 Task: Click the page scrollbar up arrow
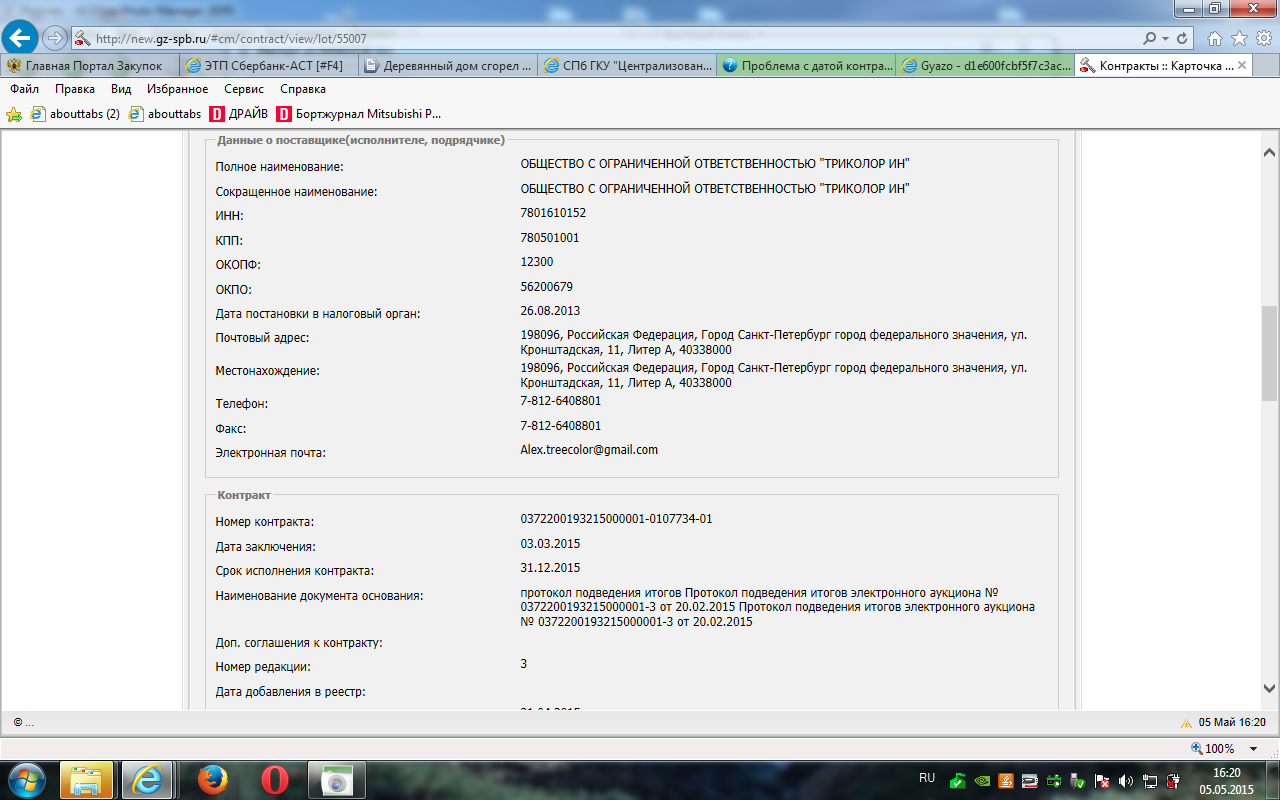pos(1269,153)
